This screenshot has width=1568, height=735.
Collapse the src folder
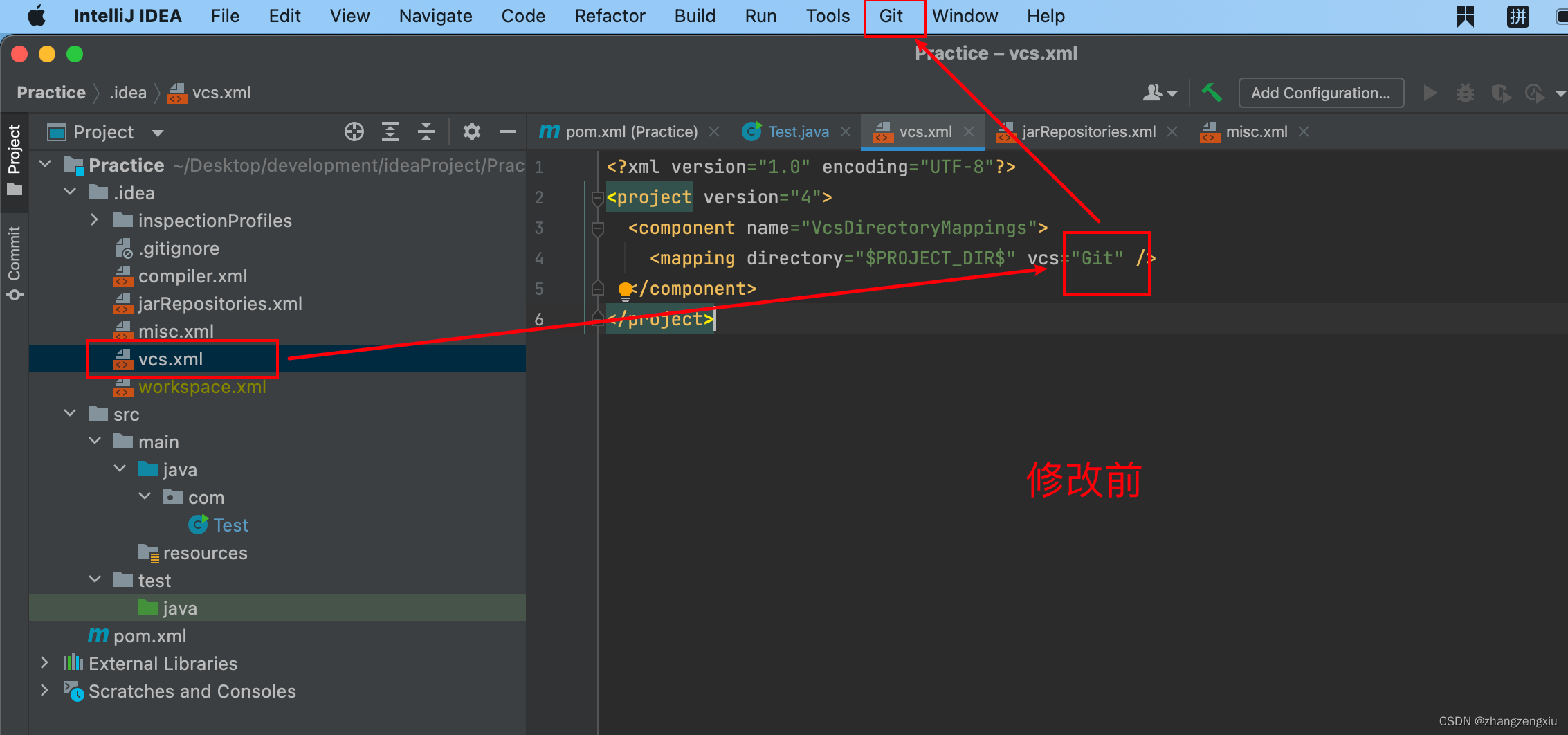(x=71, y=414)
